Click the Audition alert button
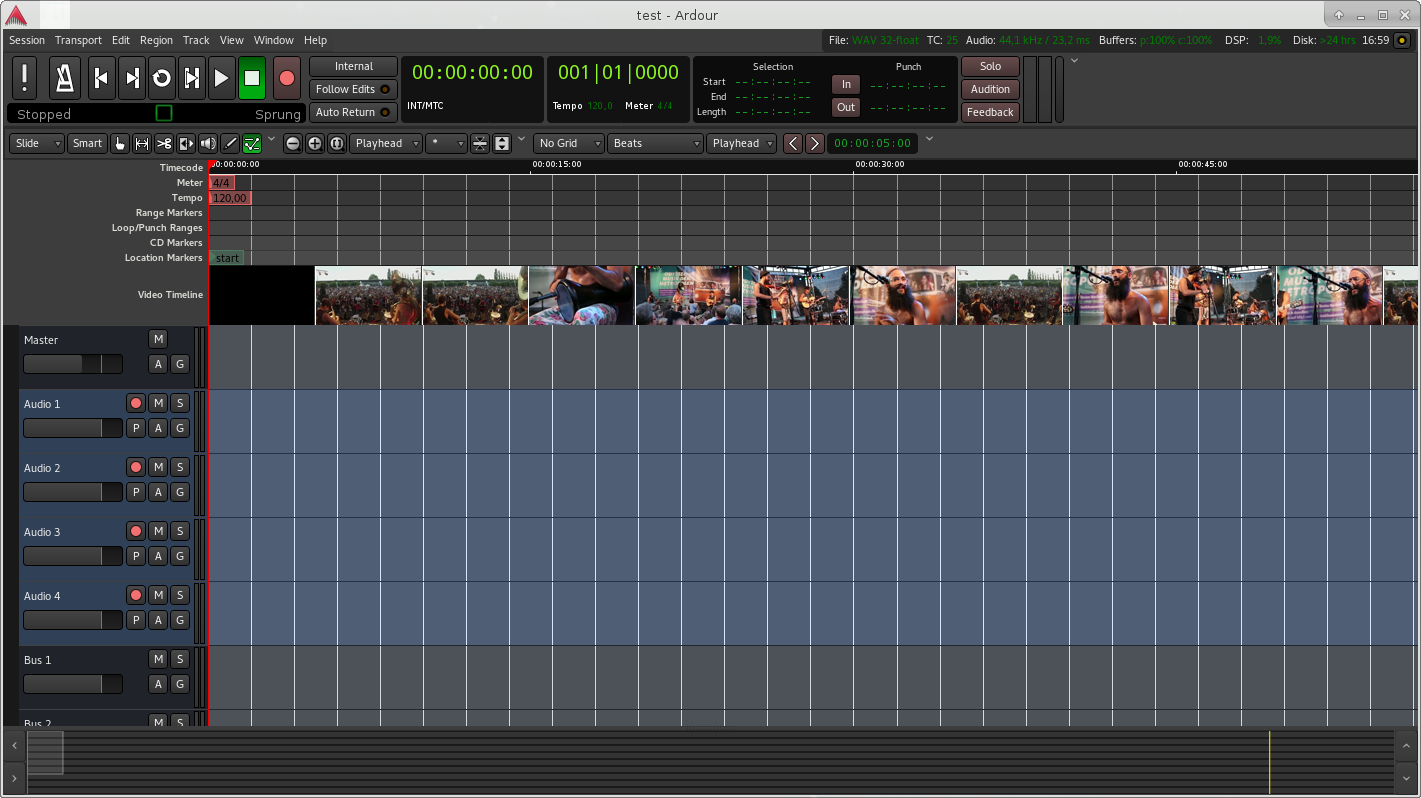Image resolution: width=1421 pixels, height=798 pixels. pyautogui.click(x=990, y=89)
